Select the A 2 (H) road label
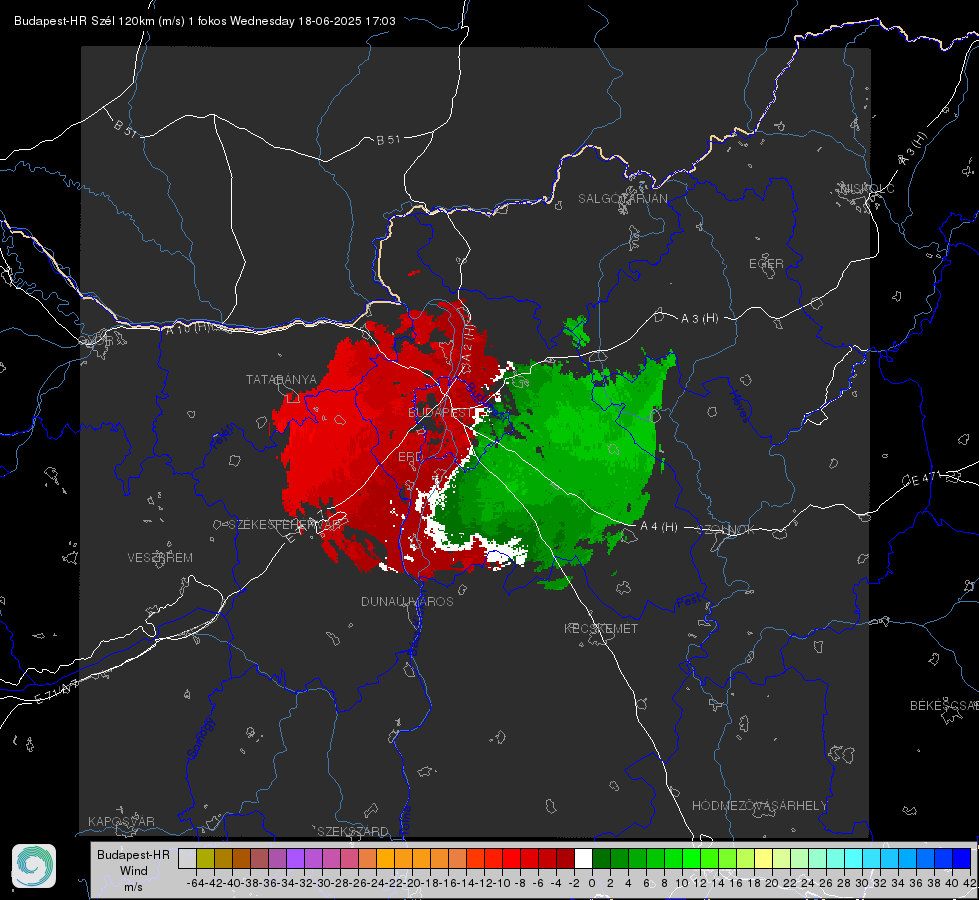Screen dimensions: 979x900 click(x=468, y=345)
